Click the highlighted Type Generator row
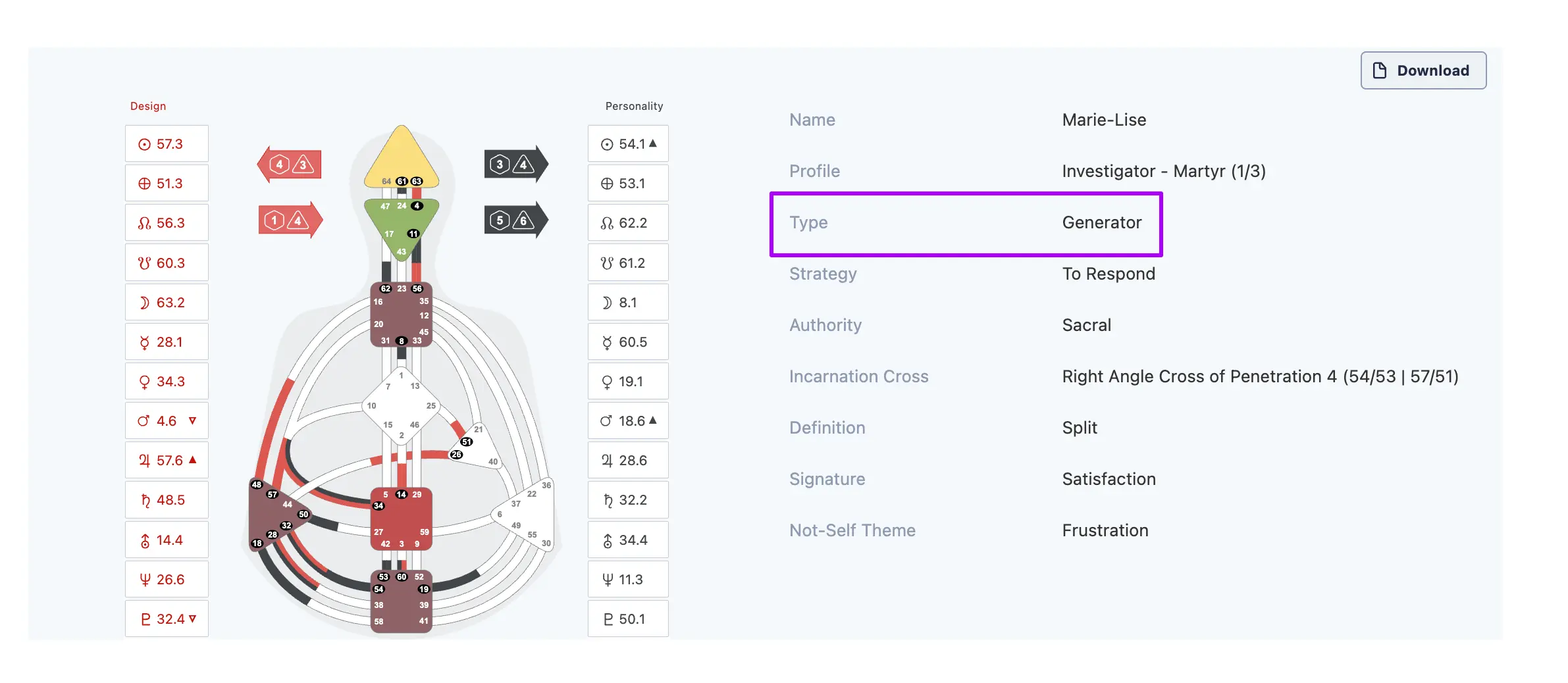 tap(966, 223)
